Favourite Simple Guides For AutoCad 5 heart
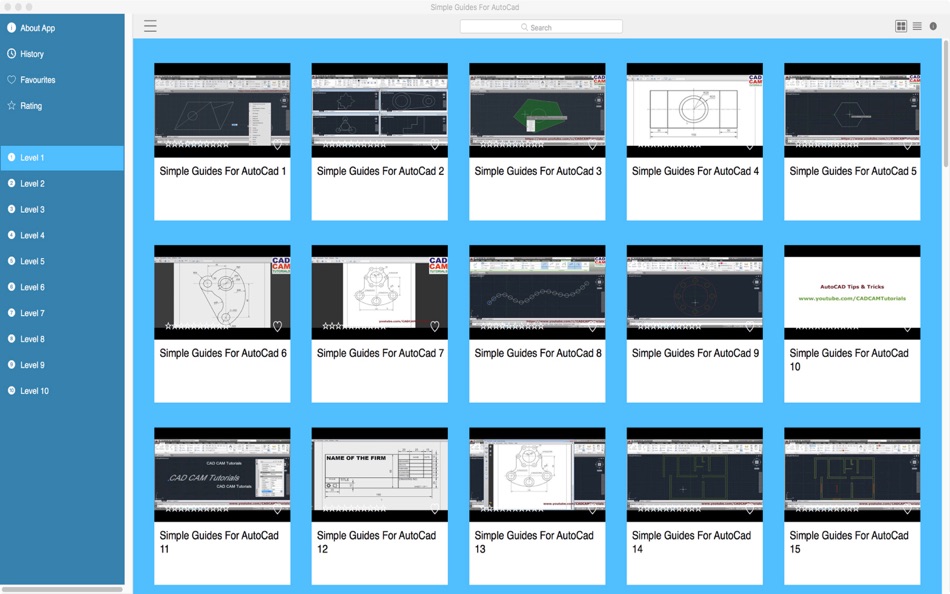 point(907,144)
